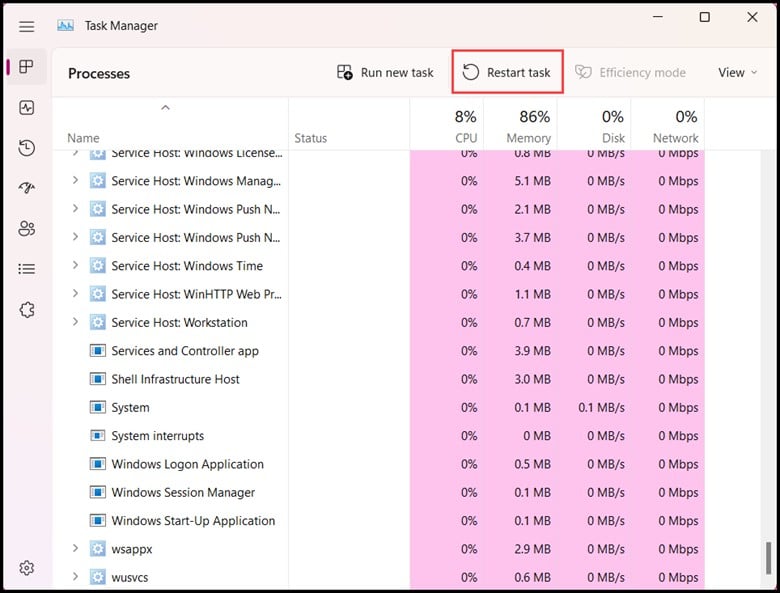Click the Windows Start-Up Application icon

[x=98, y=521]
